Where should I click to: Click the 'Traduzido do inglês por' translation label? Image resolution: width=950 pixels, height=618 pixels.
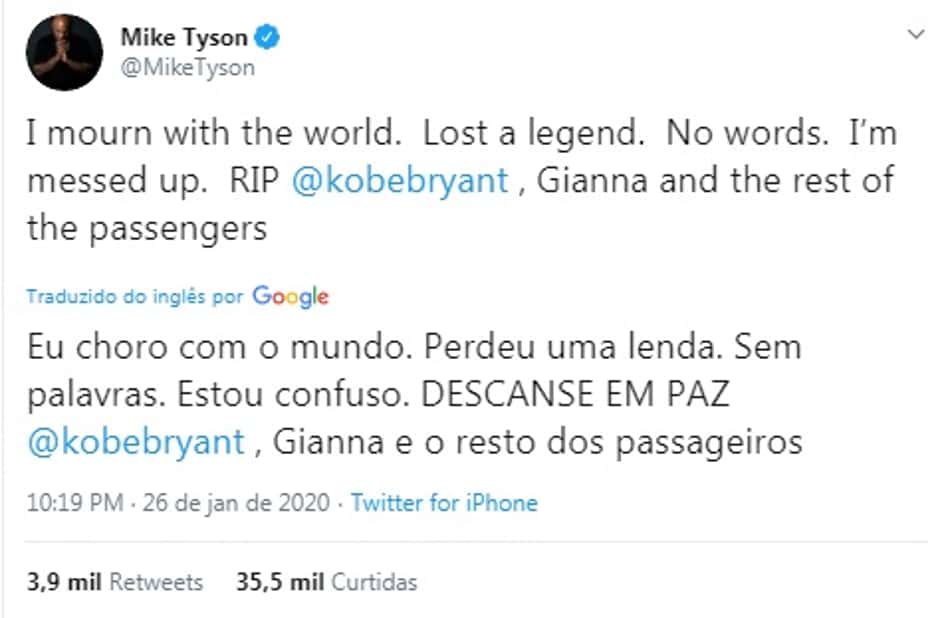[135, 297]
